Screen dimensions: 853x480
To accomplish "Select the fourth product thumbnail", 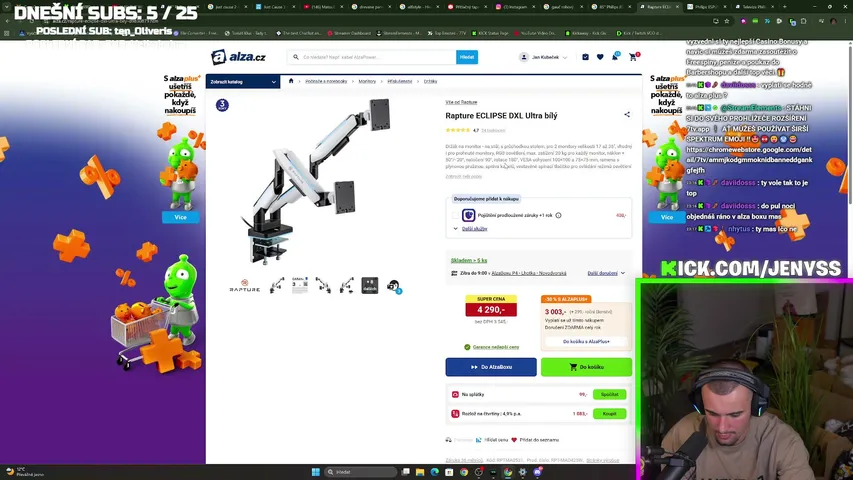I will 323,285.
